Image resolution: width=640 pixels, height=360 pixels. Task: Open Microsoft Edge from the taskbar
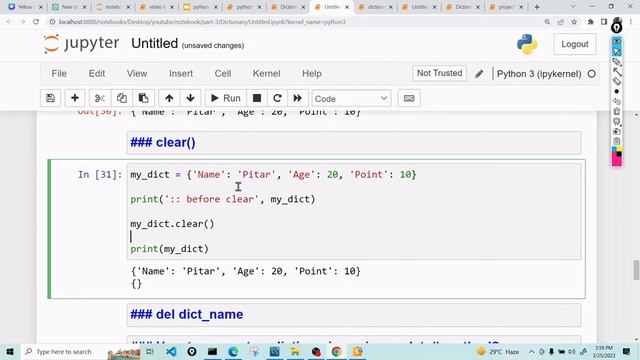(x=233, y=351)
